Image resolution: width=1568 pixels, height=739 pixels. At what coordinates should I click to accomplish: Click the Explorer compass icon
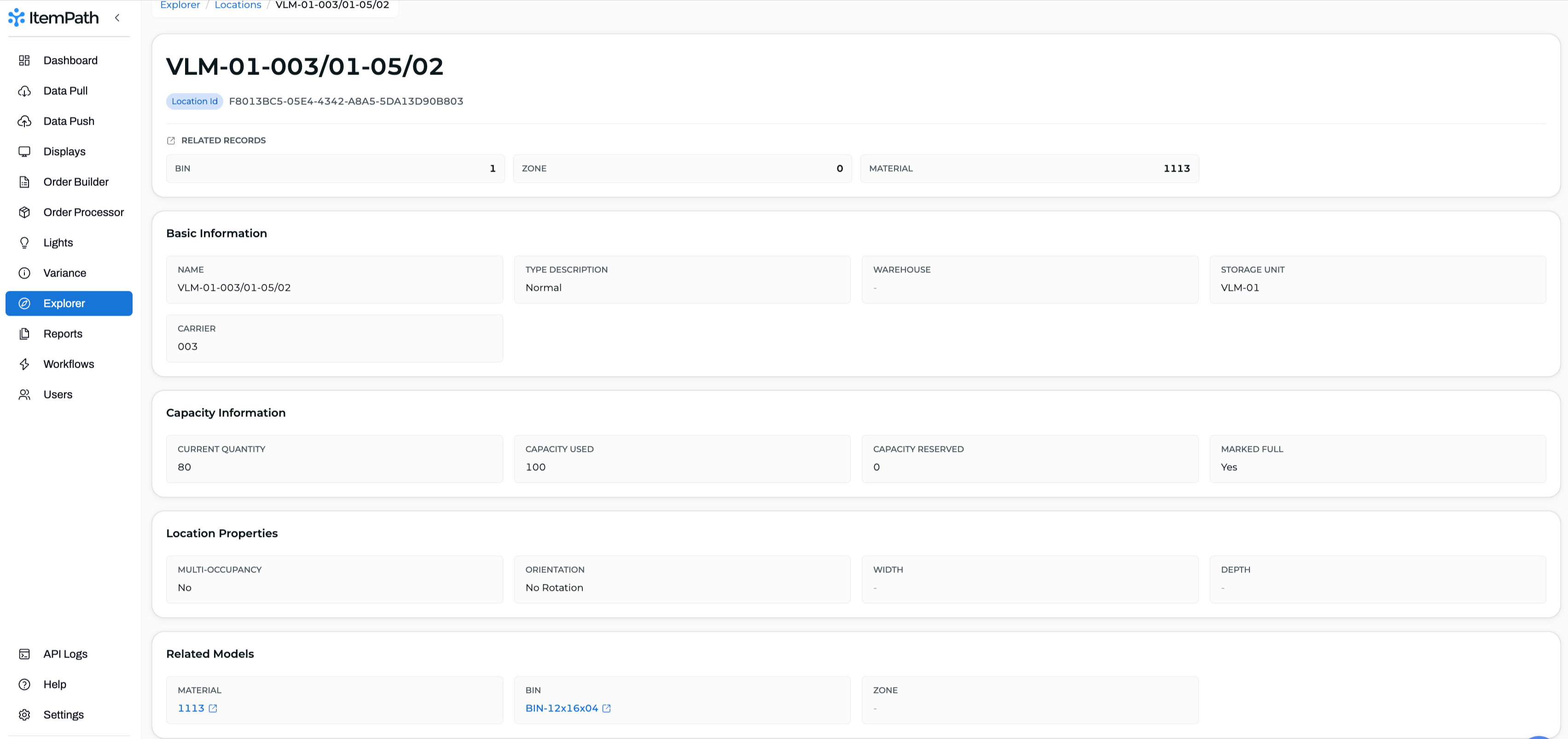tap(24, 304)
